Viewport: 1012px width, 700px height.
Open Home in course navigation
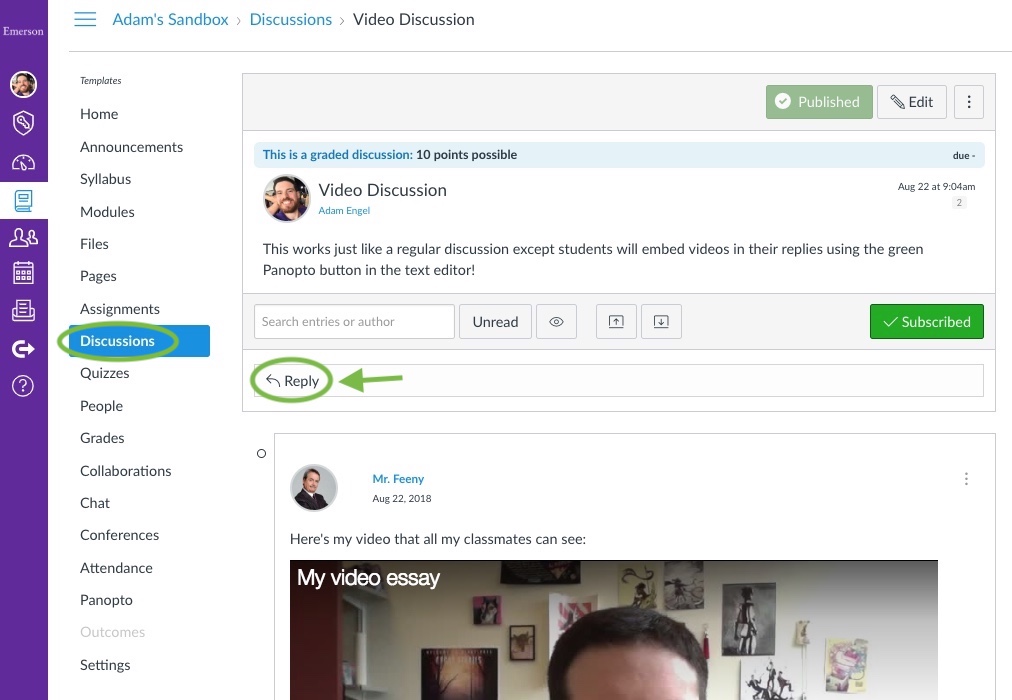point(99,114)
